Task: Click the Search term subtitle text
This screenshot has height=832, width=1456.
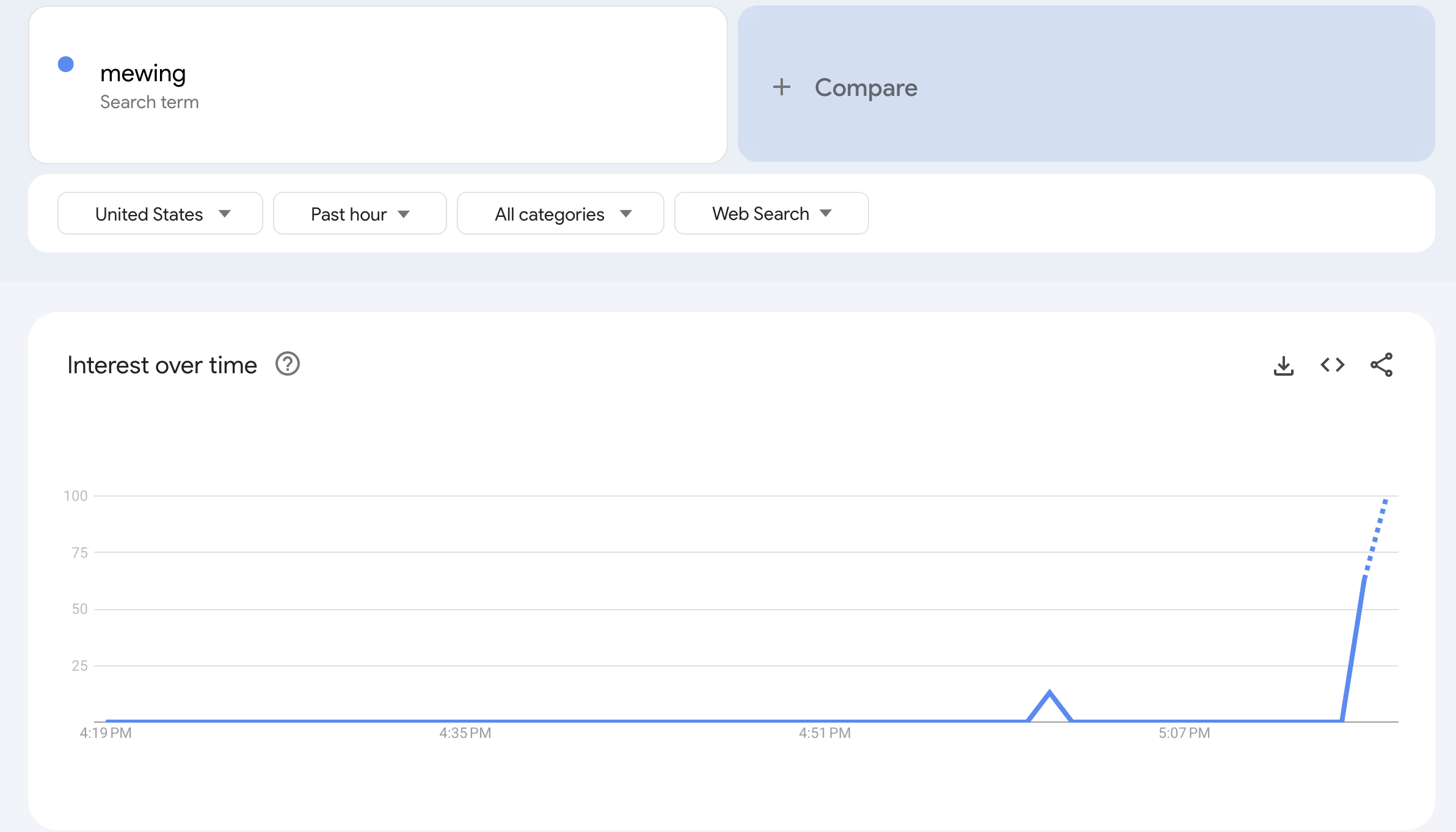Action: [149, 102]
